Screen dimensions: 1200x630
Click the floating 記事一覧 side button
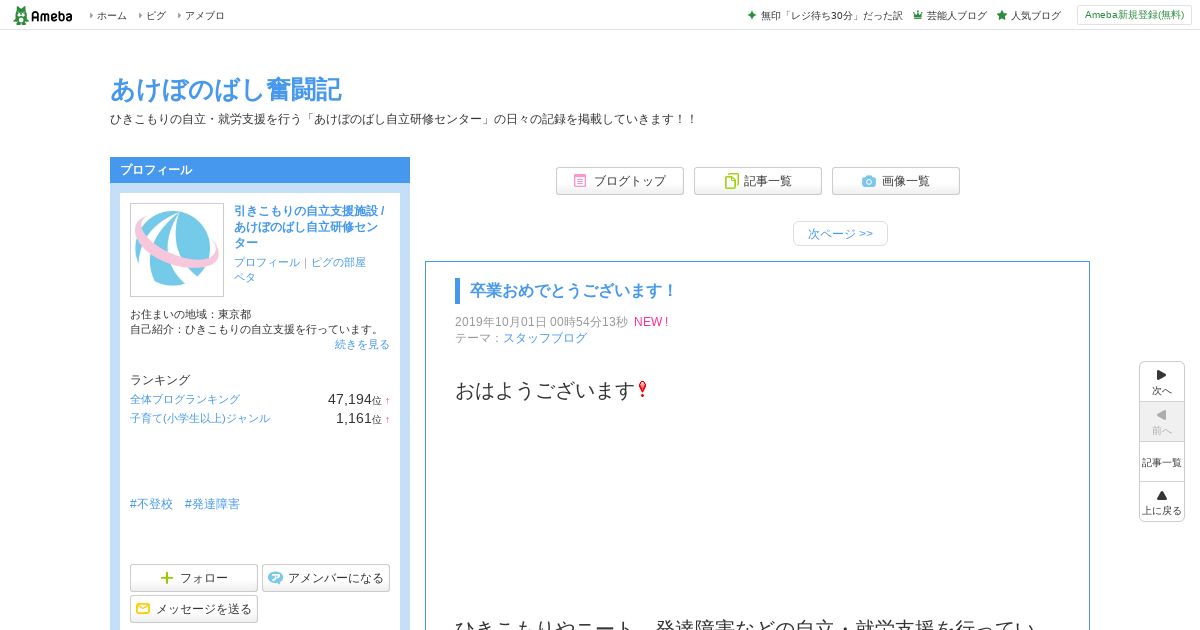1162,462
